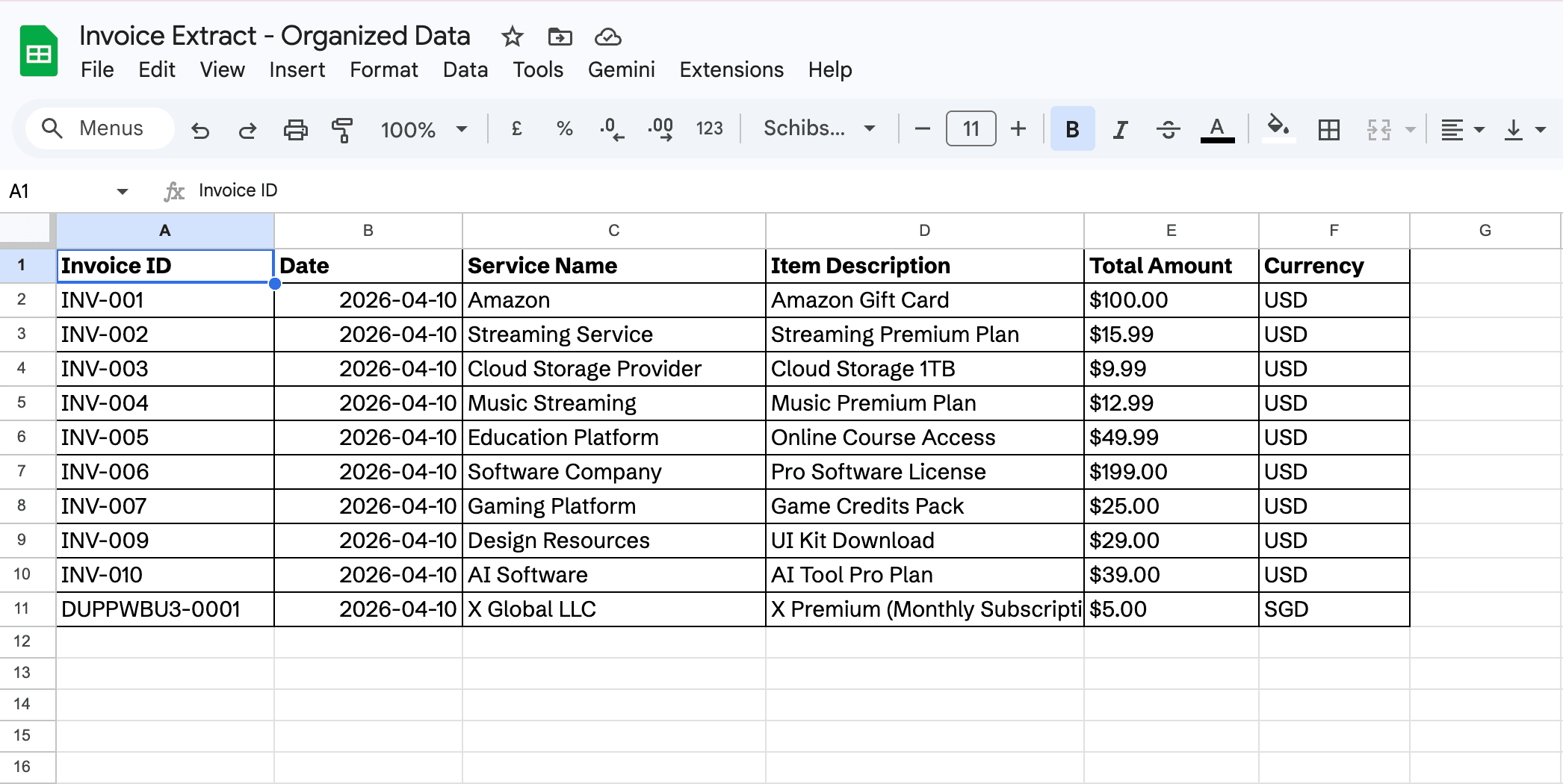Decrease font size with minus
The width and height of the screenshot is (1563, 784).
(x=923, y=129)
